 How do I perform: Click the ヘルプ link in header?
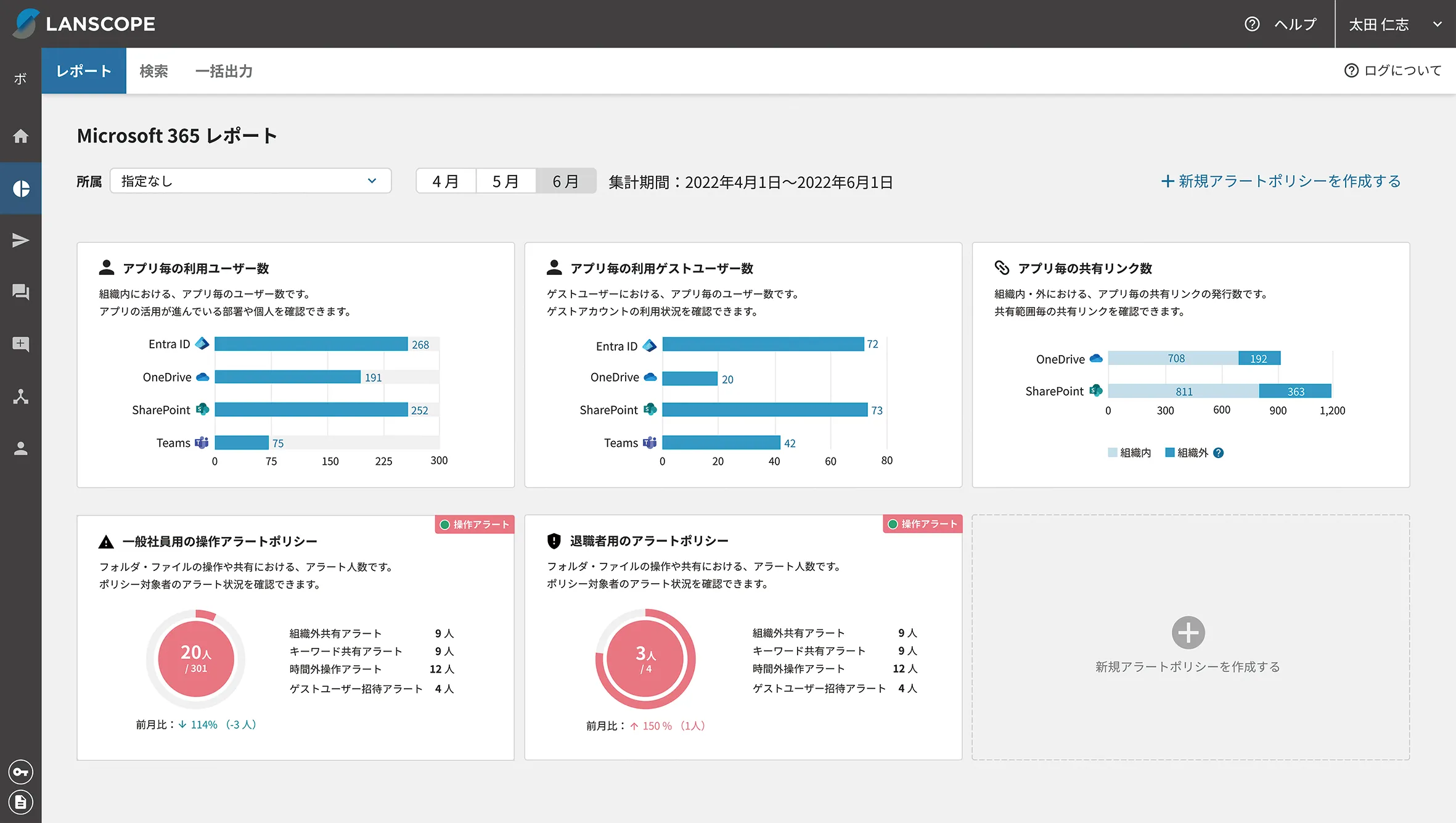click(x=1294, y=24)
